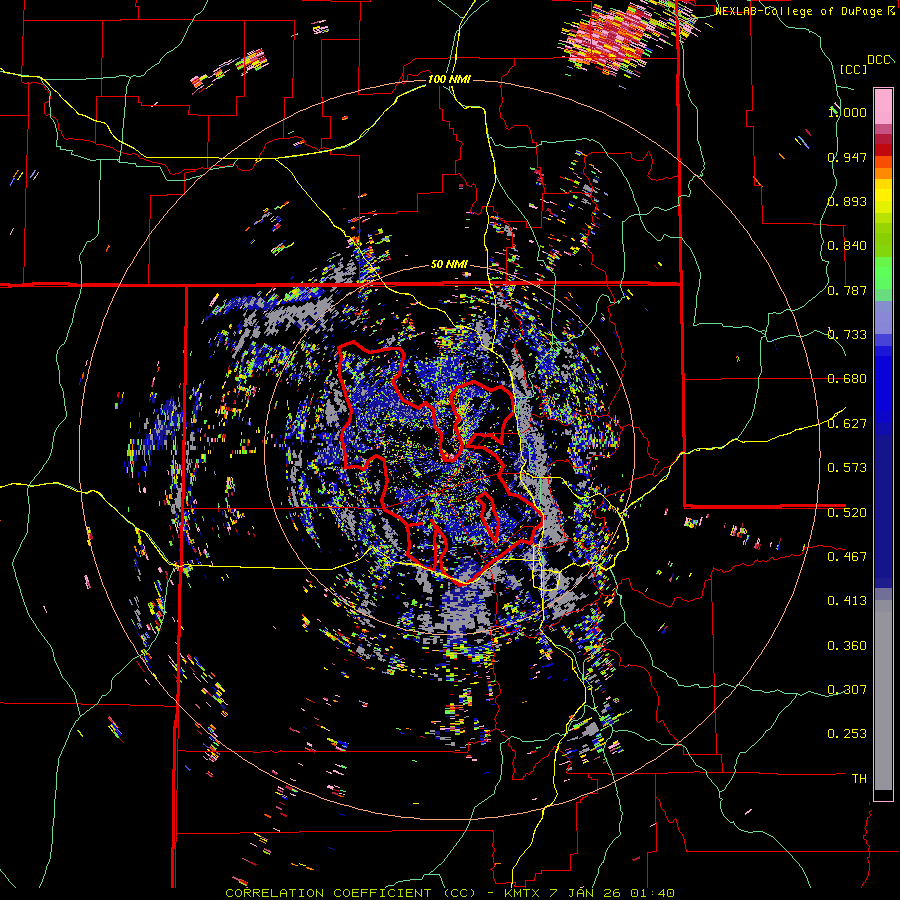Click the 0.733 scale value
Image resolution: width=900 pixels, height=900 pixels.
pos(847,335)
